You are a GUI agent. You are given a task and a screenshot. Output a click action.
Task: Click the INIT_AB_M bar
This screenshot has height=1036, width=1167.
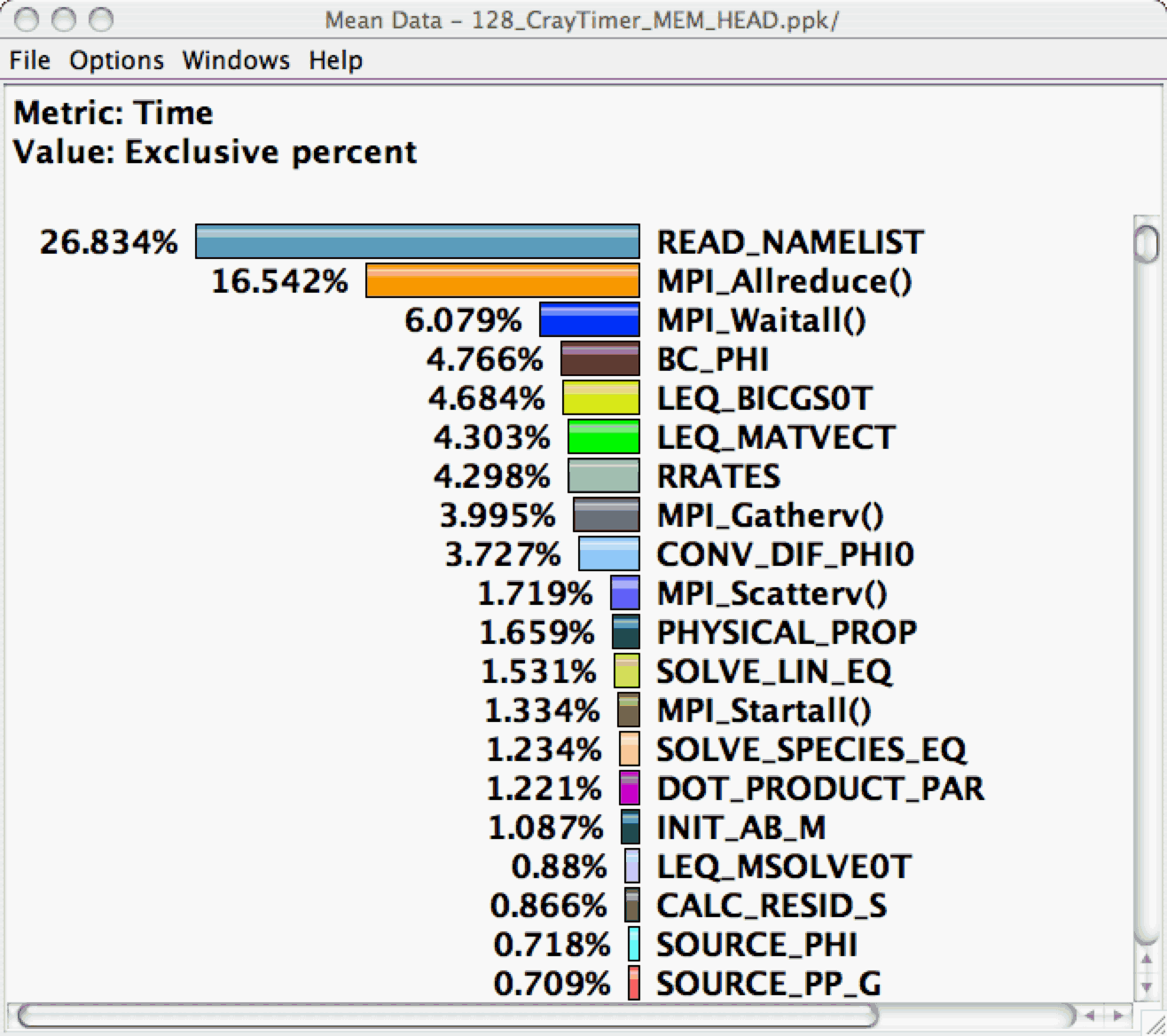click(x=630, y=827)
